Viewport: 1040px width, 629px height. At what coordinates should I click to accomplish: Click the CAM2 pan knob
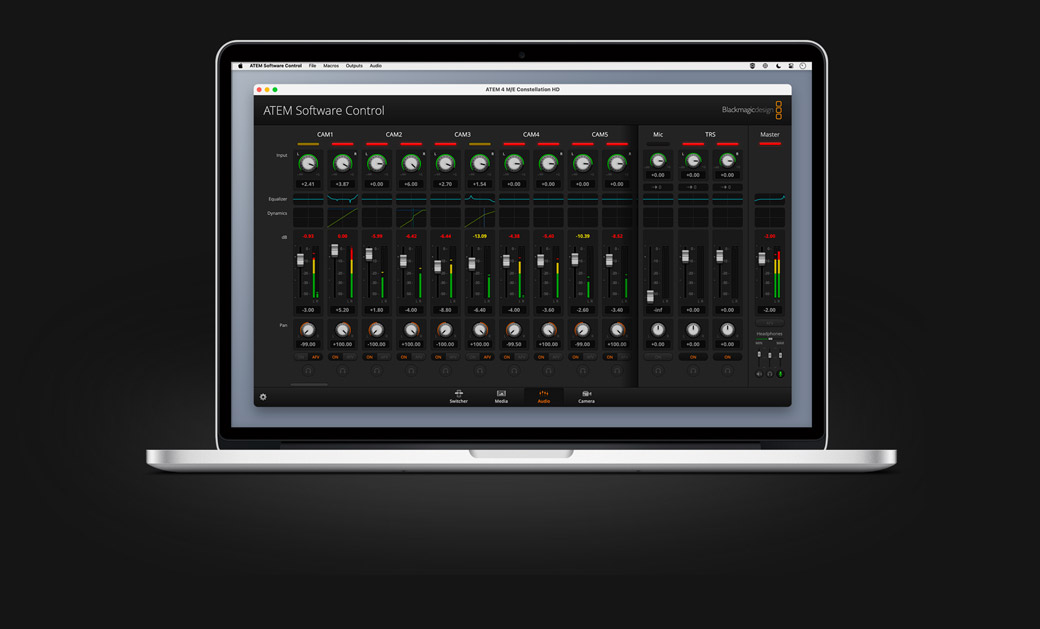(376, 330)
